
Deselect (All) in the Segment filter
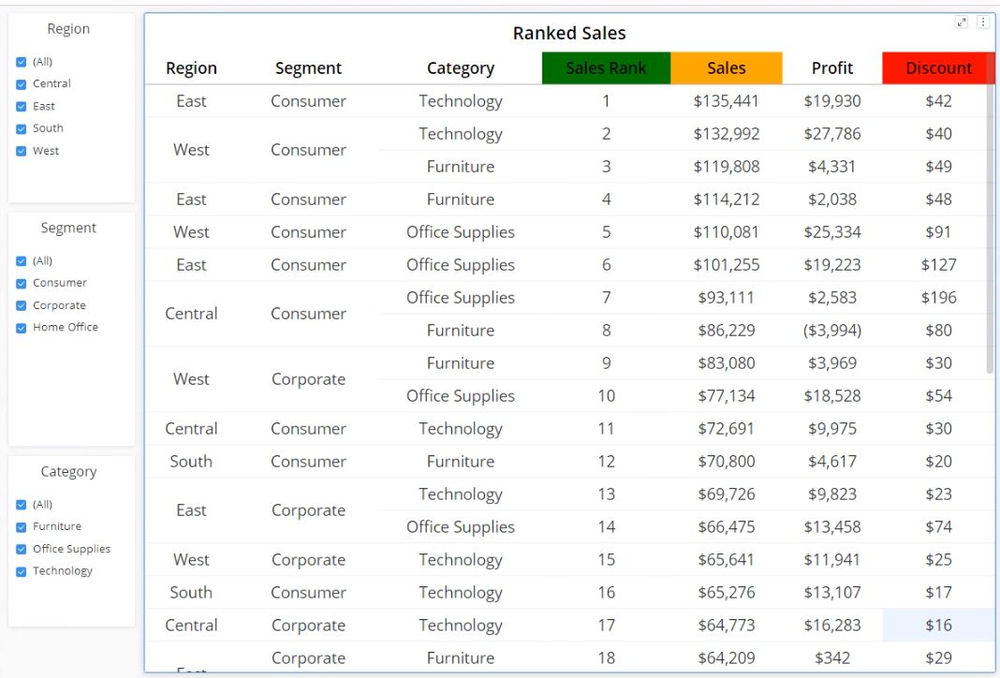point(22,261)
